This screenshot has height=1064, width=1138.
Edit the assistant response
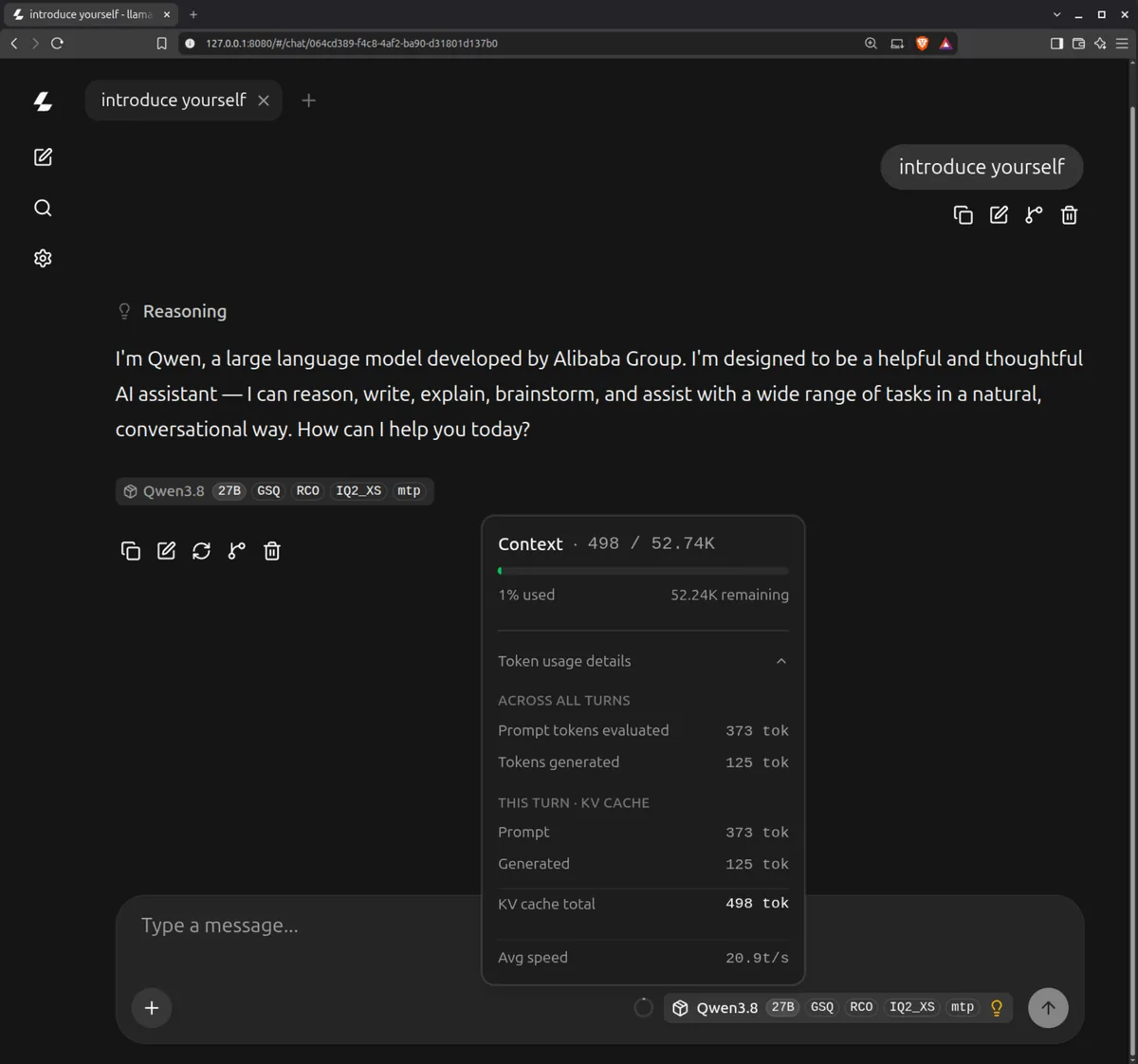166,551
